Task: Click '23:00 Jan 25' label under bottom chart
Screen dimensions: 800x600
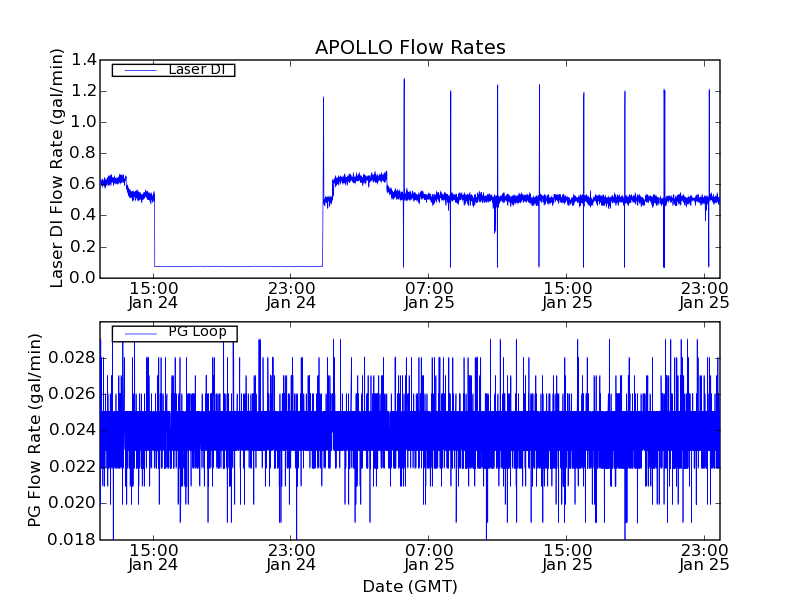Action: click(704, 558)
